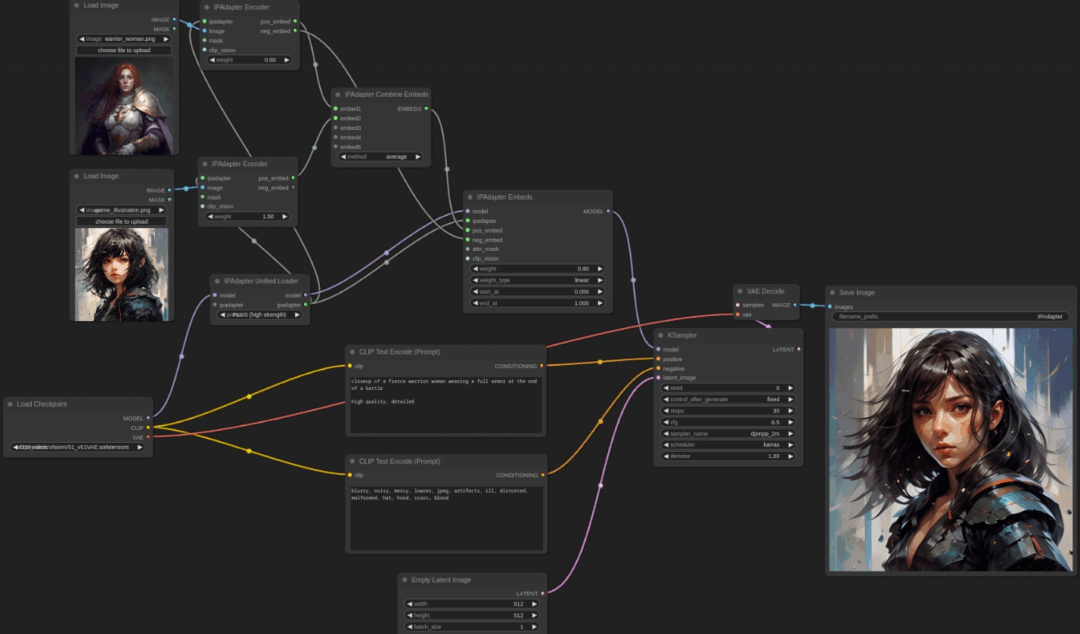Click the images input port on Save Image
Screen dimensions: 1080x634
coord(830,307)
